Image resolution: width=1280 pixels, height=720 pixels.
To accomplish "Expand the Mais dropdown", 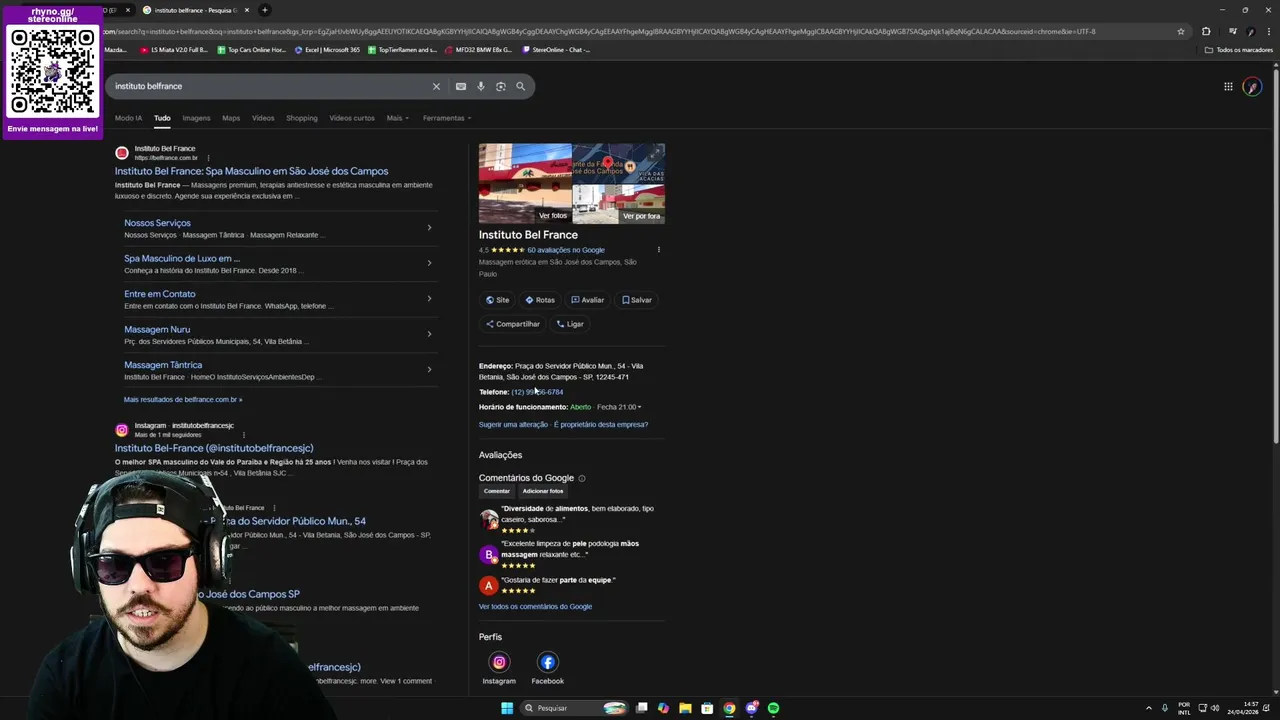I will click(x=398, y=118).
